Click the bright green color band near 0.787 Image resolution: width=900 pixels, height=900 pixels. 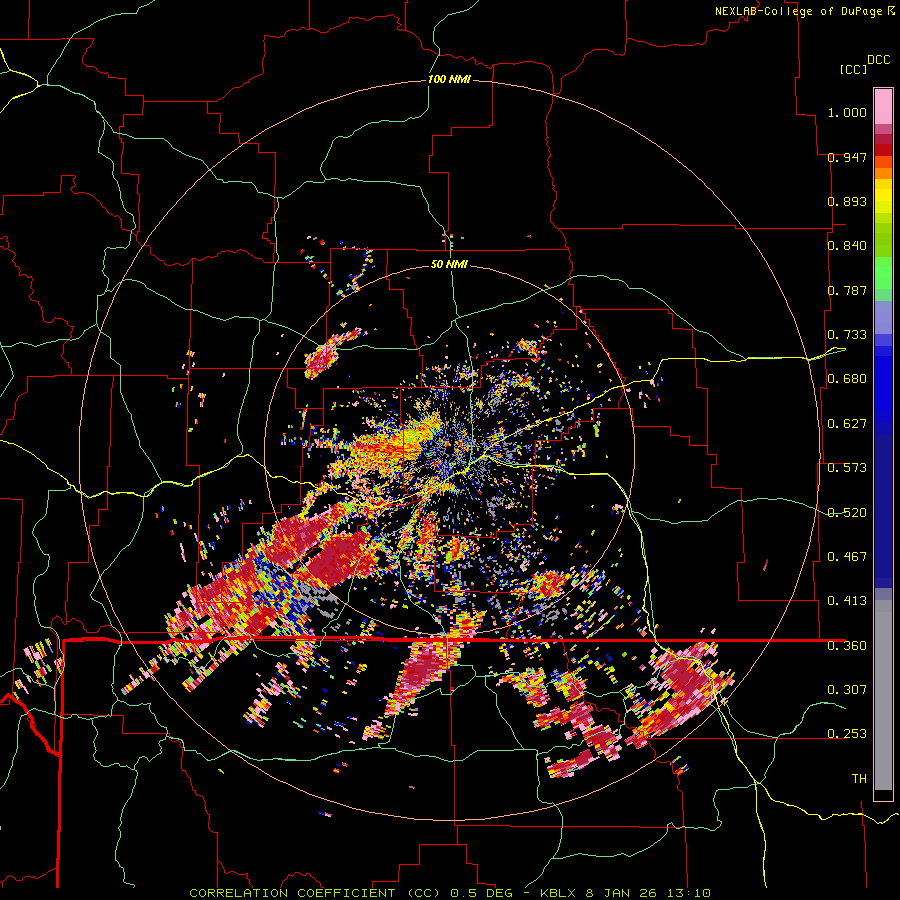[x=883, y=273]
